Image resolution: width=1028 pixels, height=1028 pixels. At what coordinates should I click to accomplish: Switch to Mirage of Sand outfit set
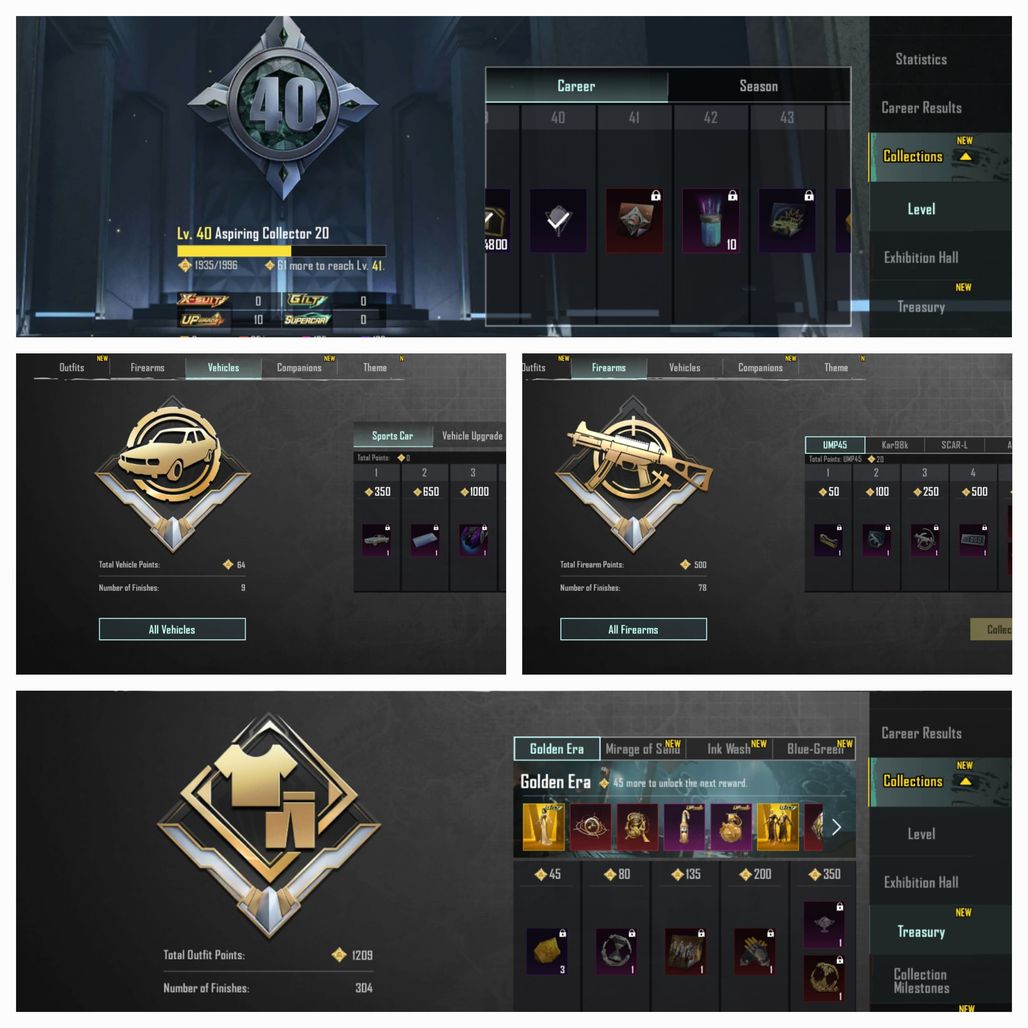pyautogui.click(x=643, y=749)
